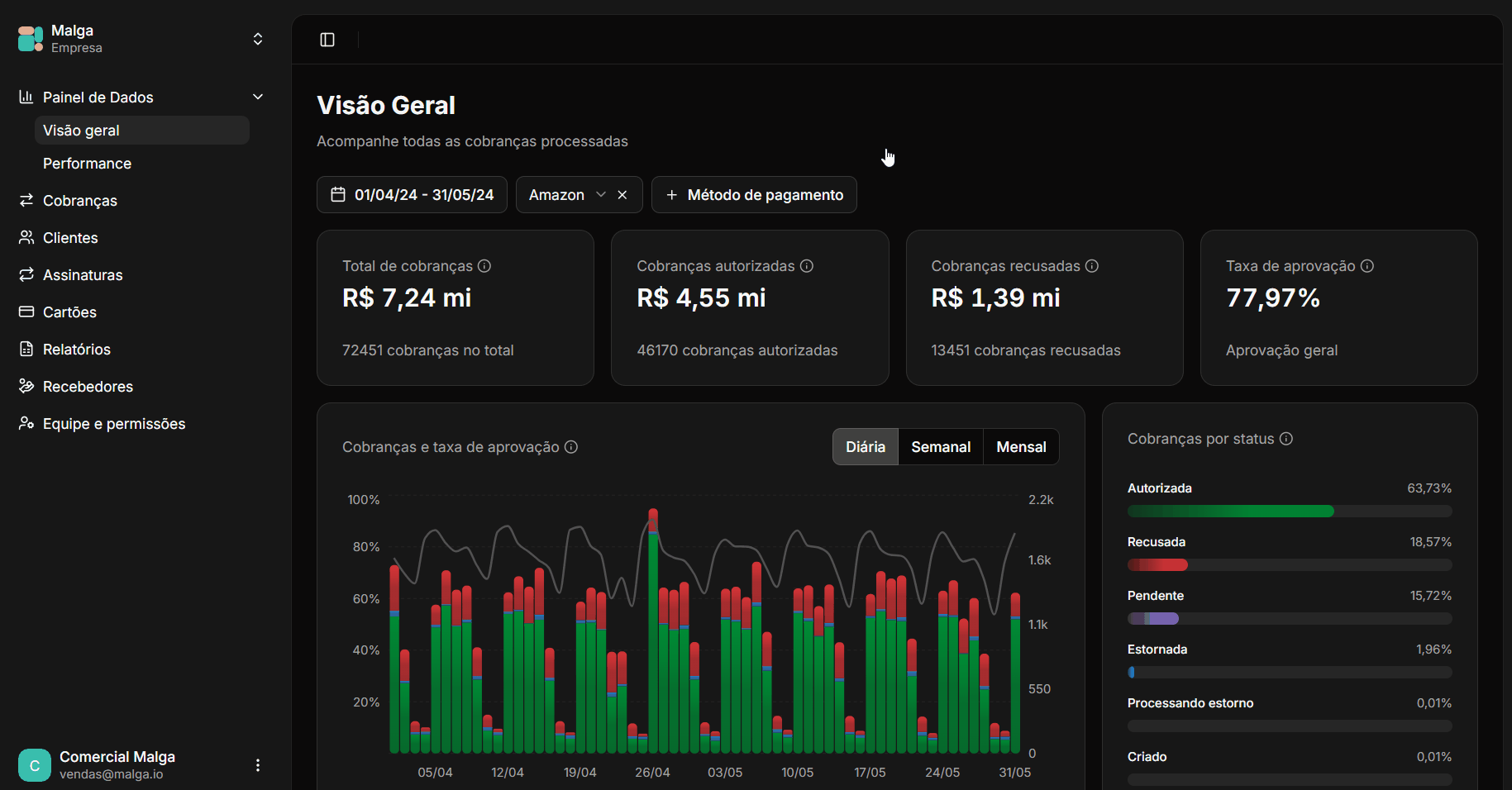1512x790 pixels.
Task: Click the Clientes people icon
Action: click(x=26, y=237)
